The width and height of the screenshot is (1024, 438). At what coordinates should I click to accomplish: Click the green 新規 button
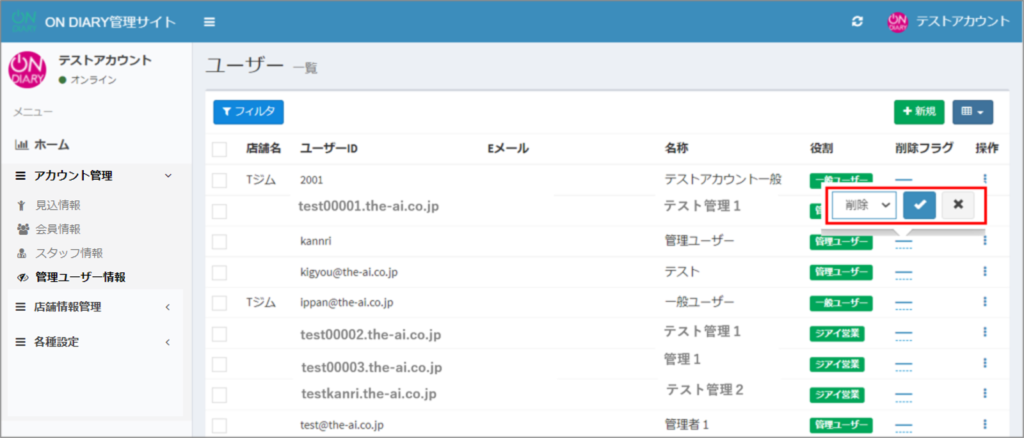point(918,112)
